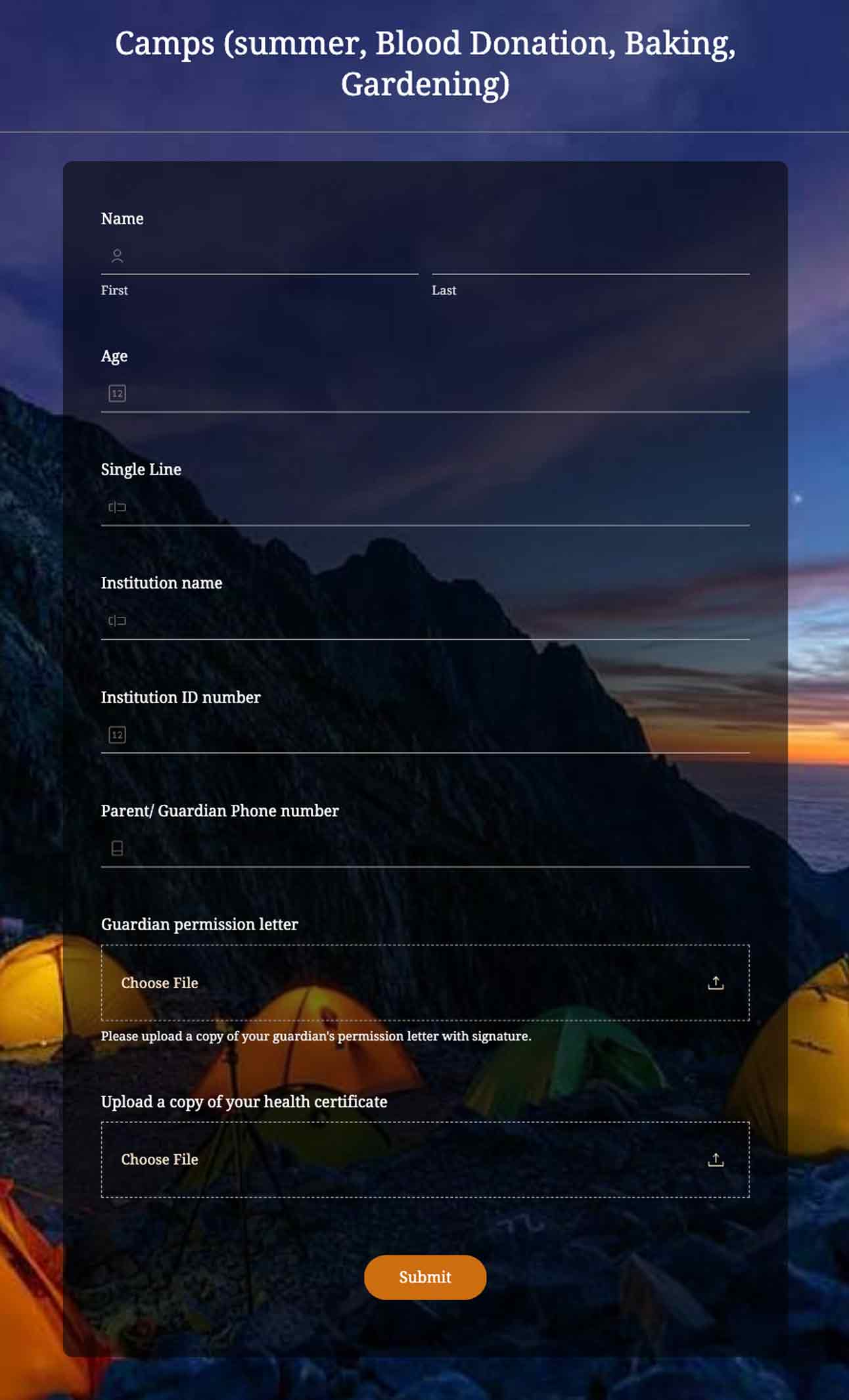Screen dimensions: 849x1400
Task: Click the 'Upload a copy of your health certificate' label
Action: 244,1102
